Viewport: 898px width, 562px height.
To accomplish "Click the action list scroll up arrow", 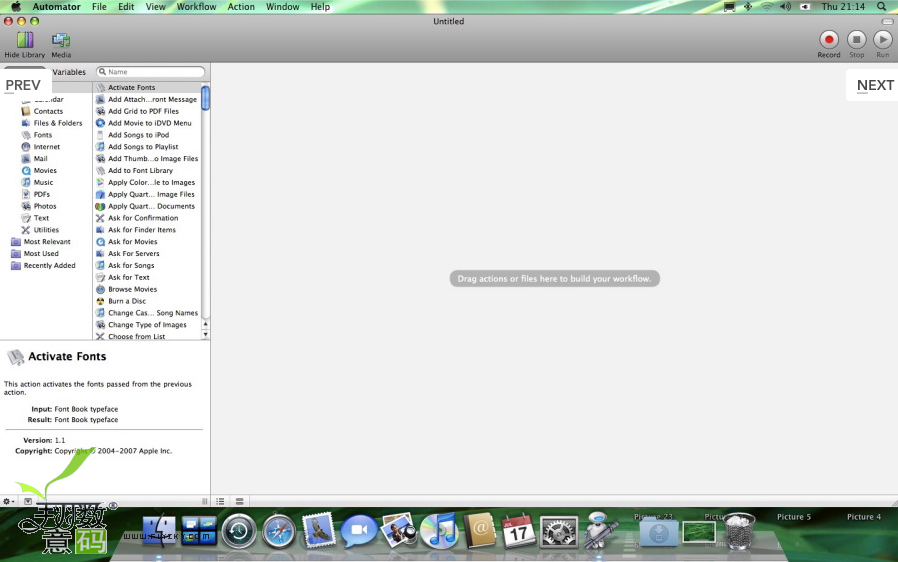I will pos(206,324).
